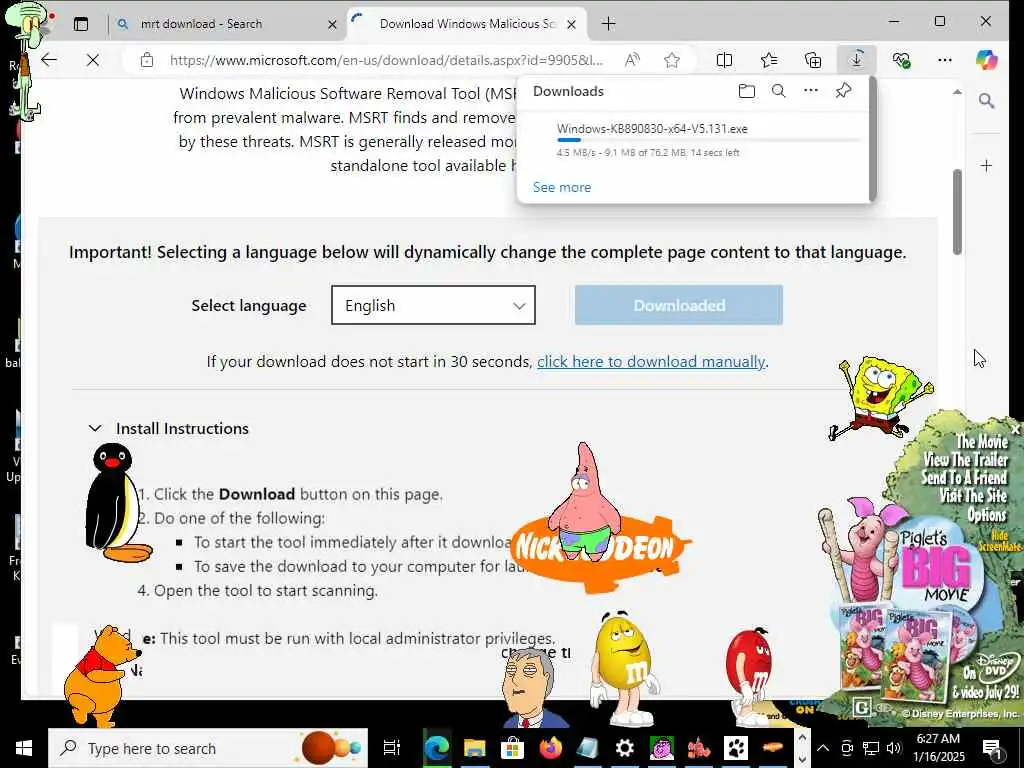Open the Favorites list in toolbar
Image resolution: width=1024 pixels, height=768 pixels.
click(x=769, y=60)
